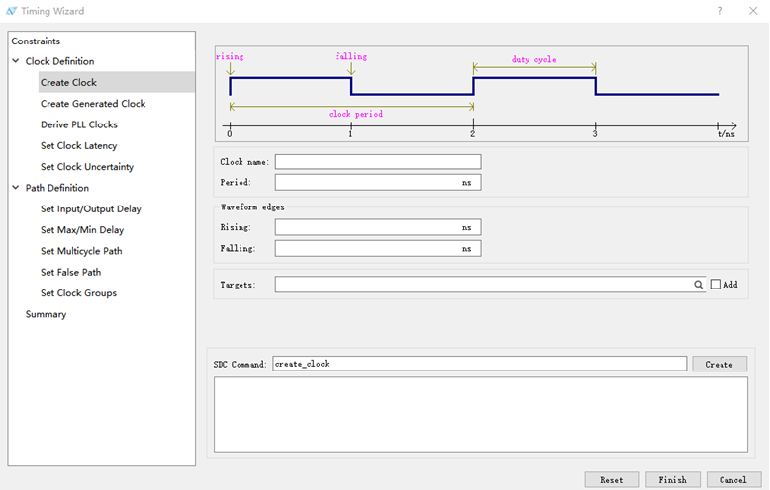This screenshot has width=770, height=490.
Task: Go to Set Clock Latency
Action: pos(79,146)
